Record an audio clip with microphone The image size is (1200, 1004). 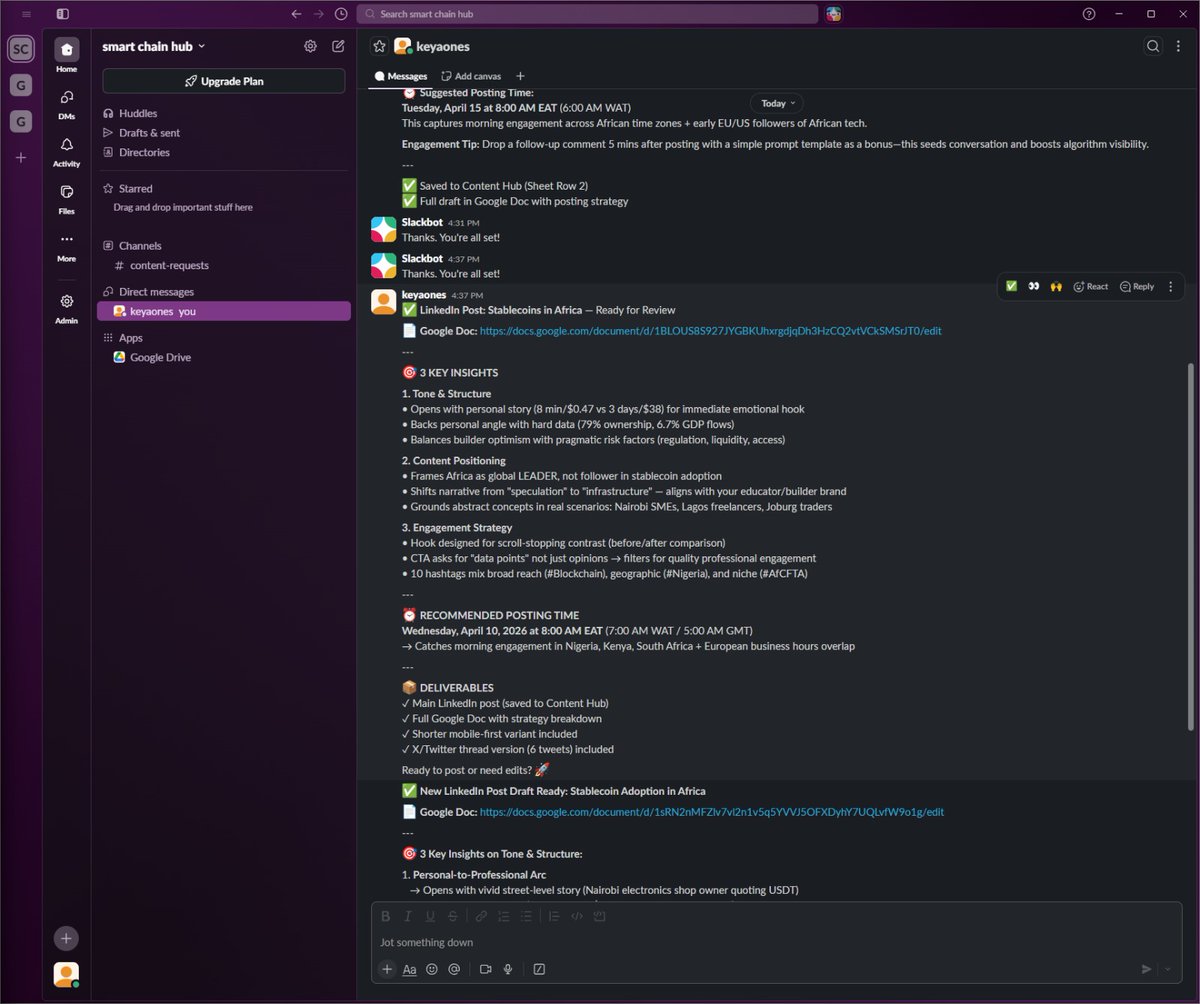pyautogui.click(x=508, y=969)
